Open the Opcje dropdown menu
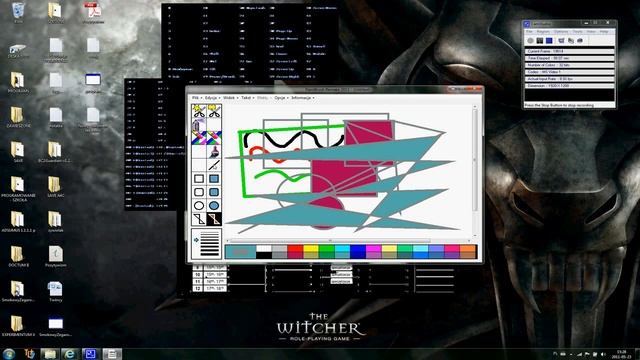 (281, 98)
